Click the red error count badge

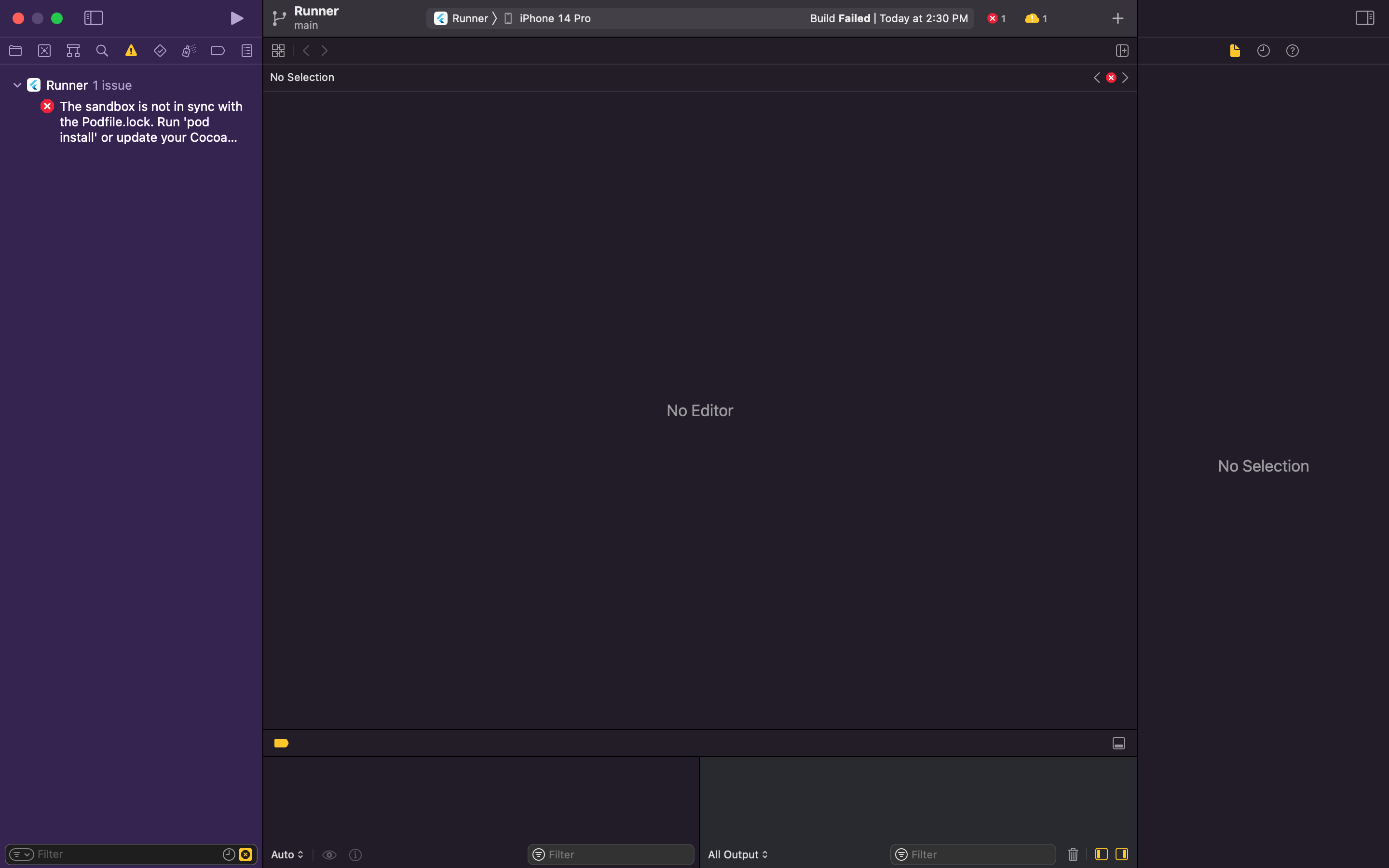[x=996, y=18]
